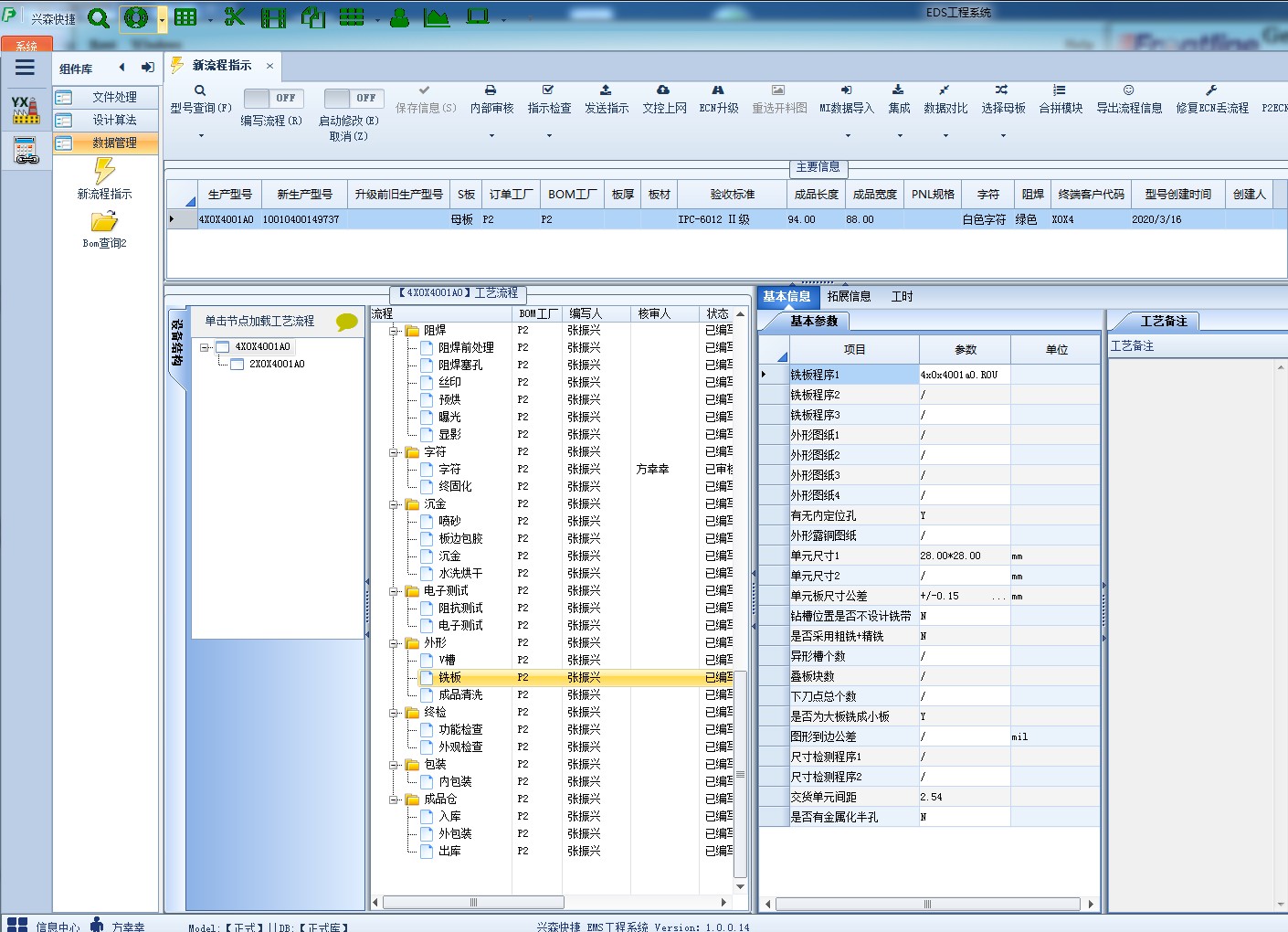Click the green lifebuoy icon in title bar
The image size is (1288, 932).
[136, 17]
